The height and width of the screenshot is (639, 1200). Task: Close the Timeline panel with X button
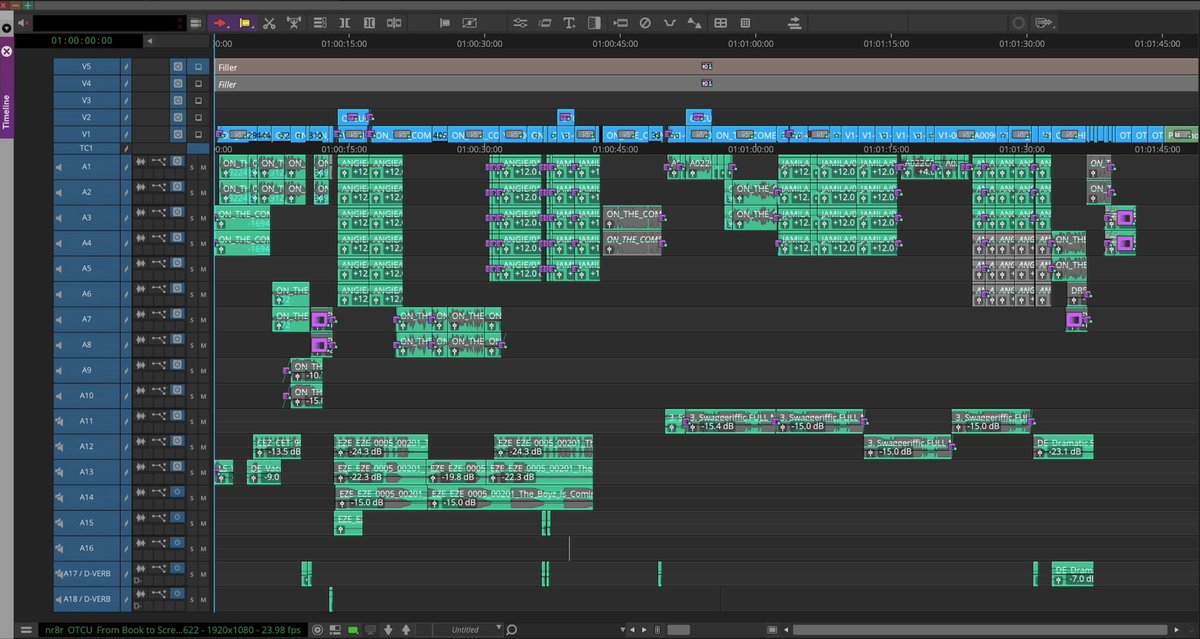pos(6,50)
